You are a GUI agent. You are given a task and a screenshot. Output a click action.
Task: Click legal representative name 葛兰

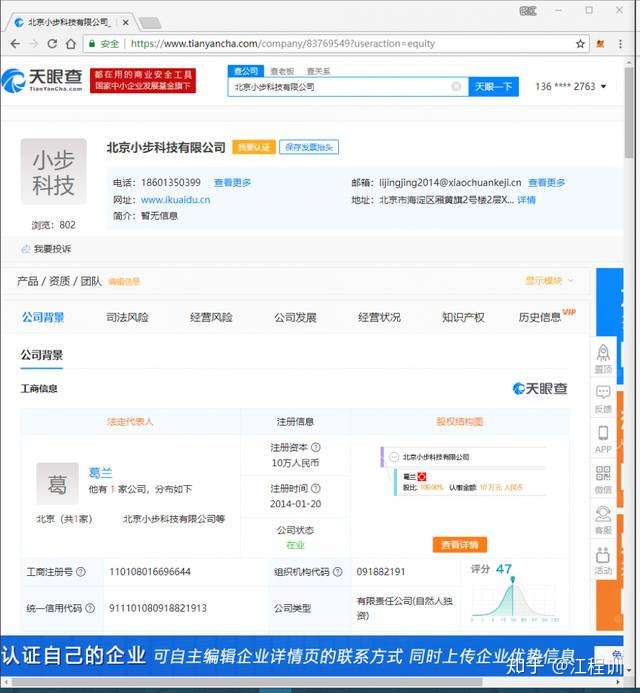click(100, 473)
